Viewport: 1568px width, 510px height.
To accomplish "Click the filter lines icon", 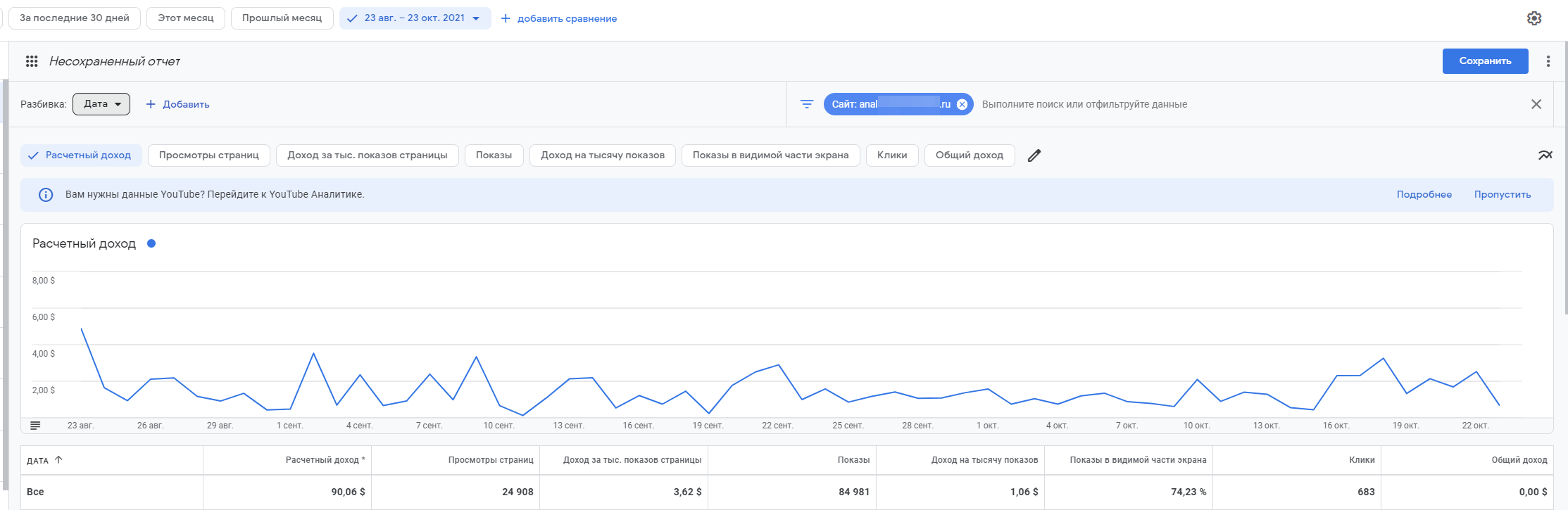I will point(807,104).
